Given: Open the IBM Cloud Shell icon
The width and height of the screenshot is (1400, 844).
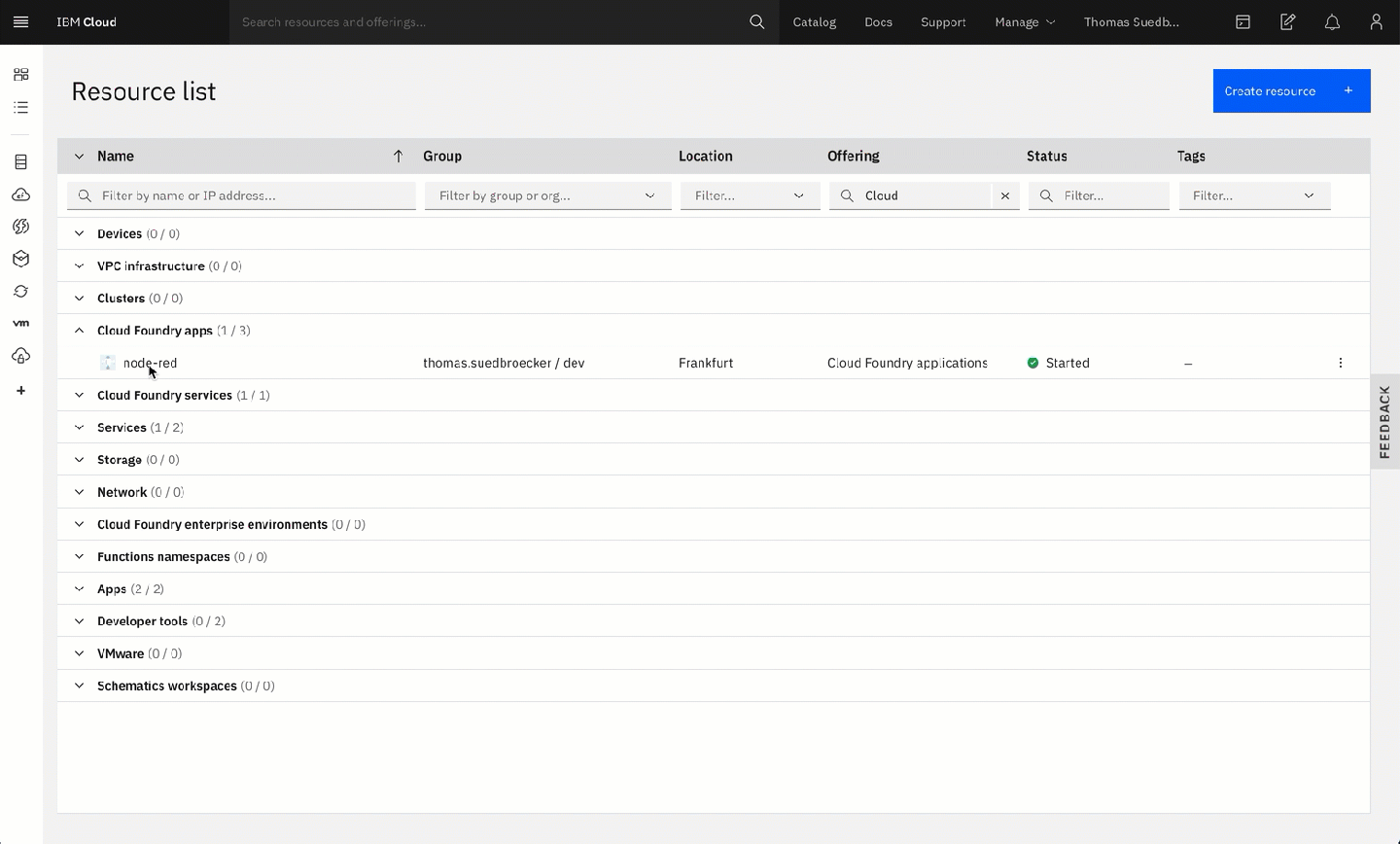Looking at the screenshot, I should (x=1242, y=21).
